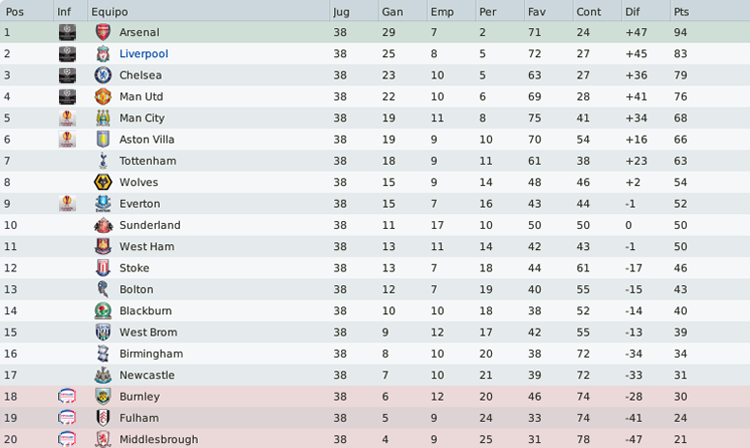Select the Middlesbrough row

point(375,438)
